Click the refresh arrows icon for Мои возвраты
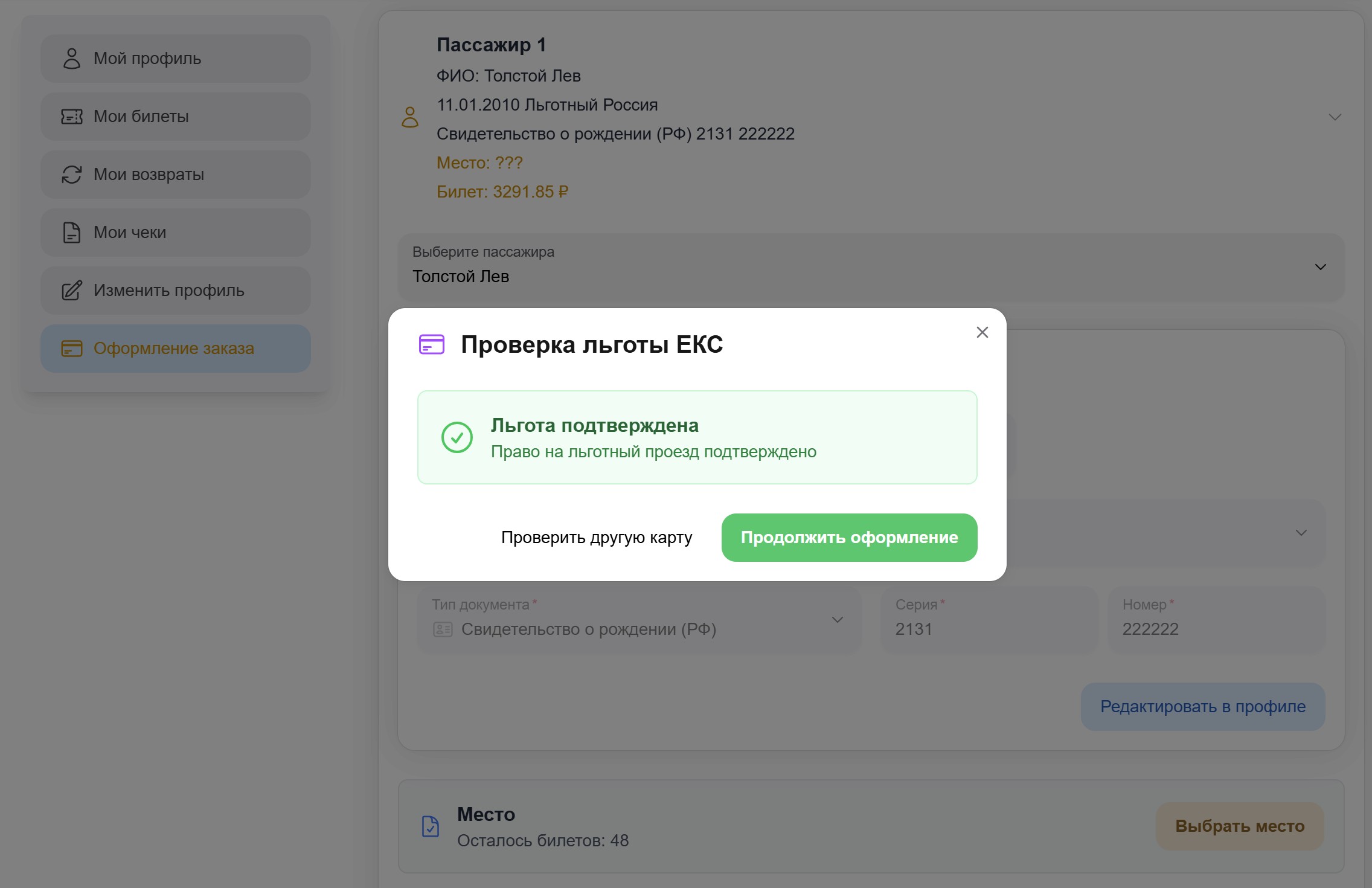The width and height of the screenshot is (1372, 888). (72, 174)
